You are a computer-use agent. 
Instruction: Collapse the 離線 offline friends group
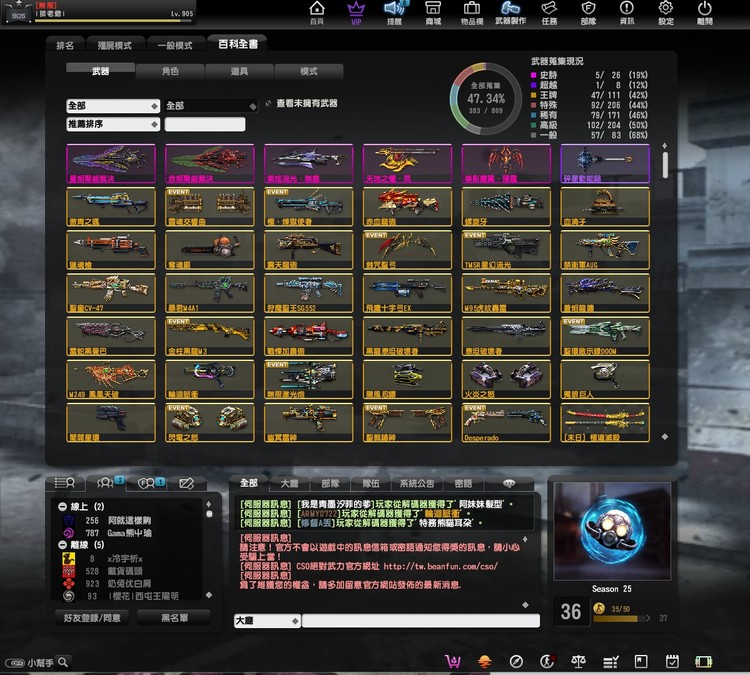click(63, 545)
